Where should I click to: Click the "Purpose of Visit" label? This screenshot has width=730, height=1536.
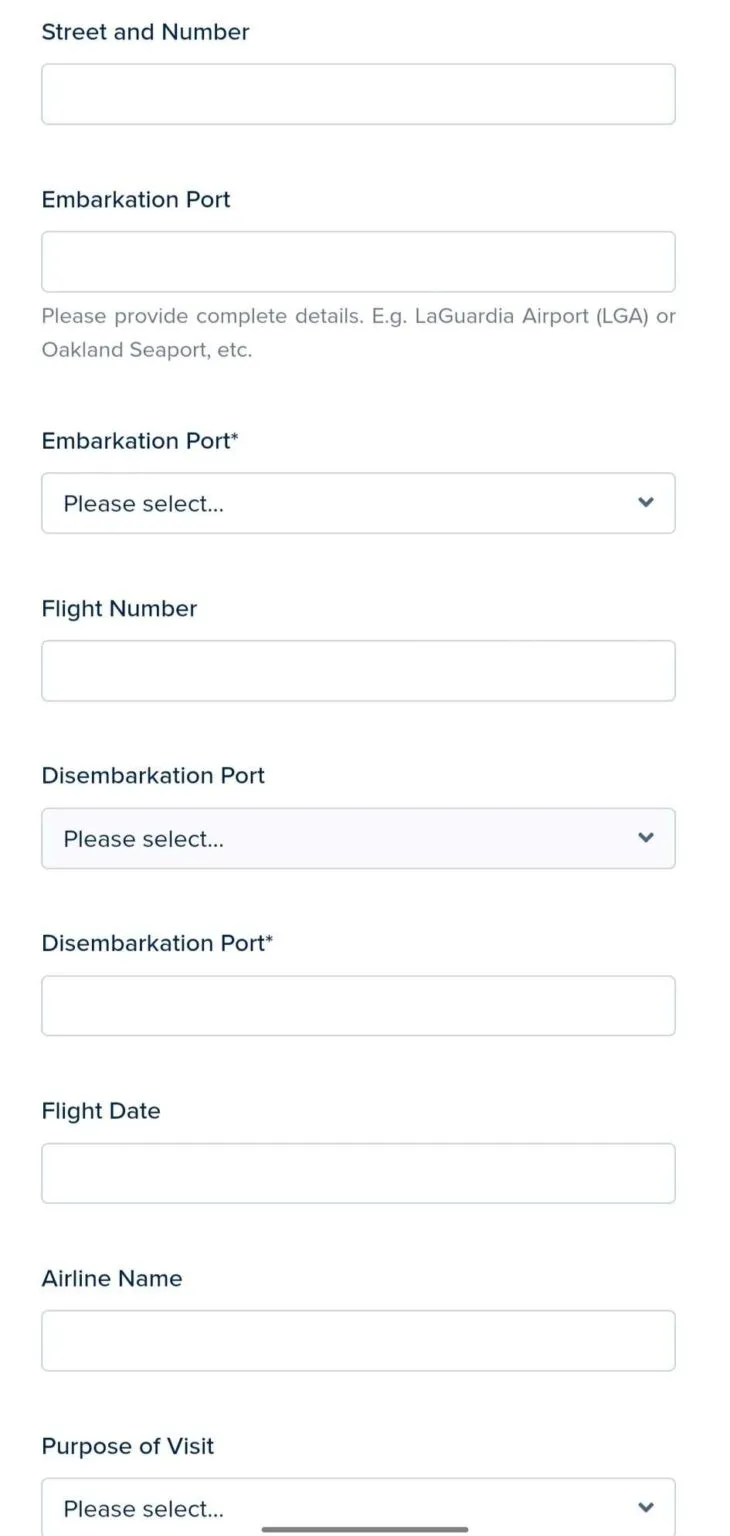128,1446
